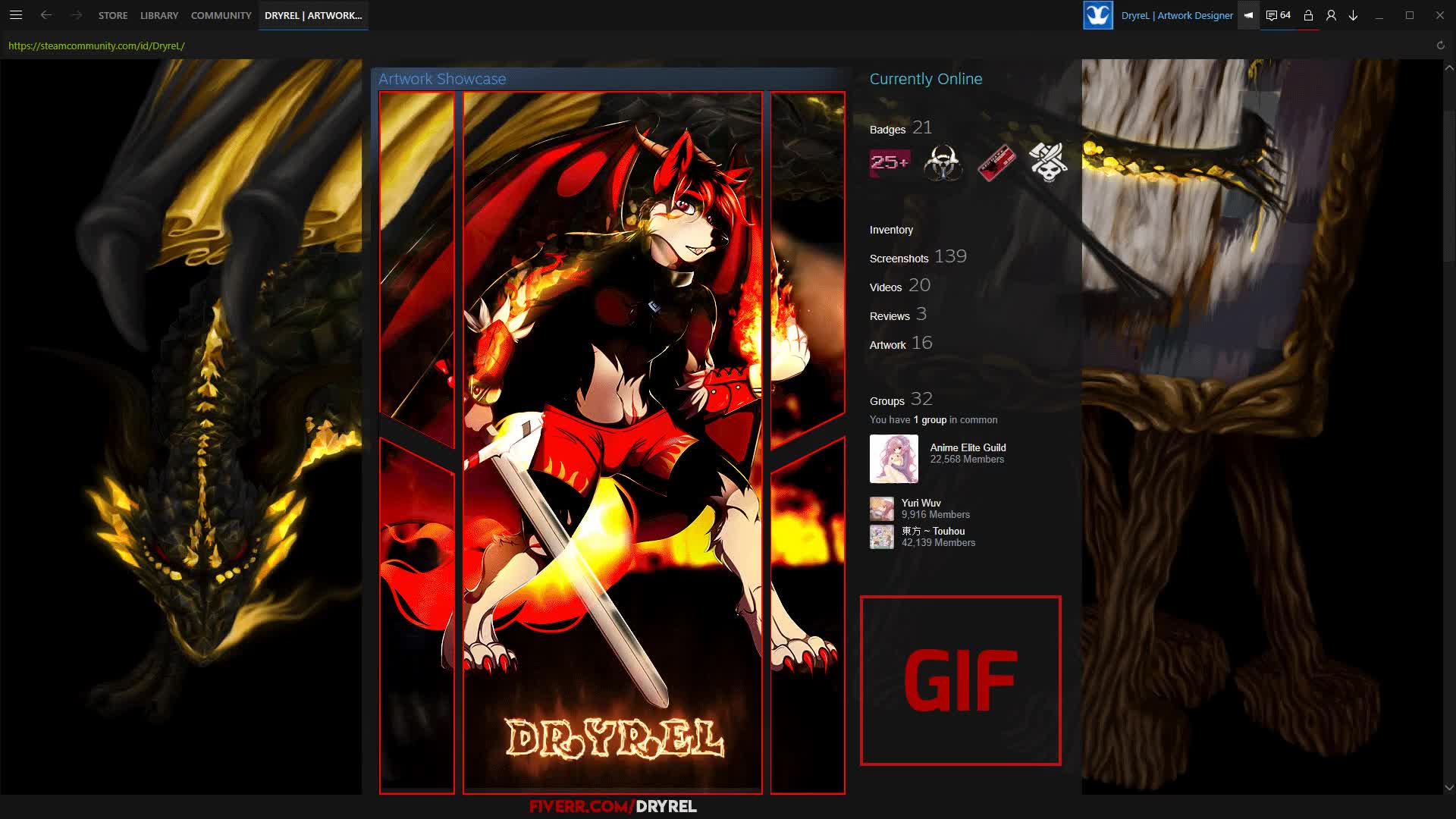
Task: Open the STORE tab in Steam
Action: pos(112,15)
